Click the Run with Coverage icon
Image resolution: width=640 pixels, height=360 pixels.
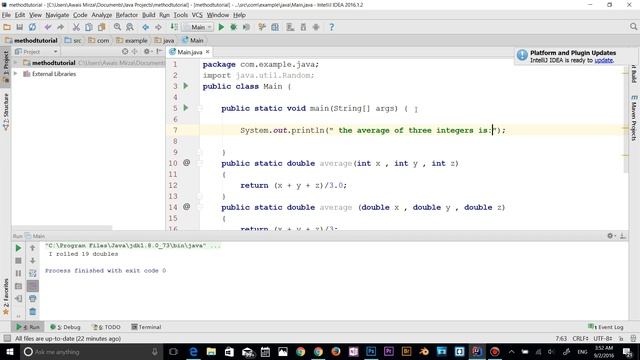246,27
